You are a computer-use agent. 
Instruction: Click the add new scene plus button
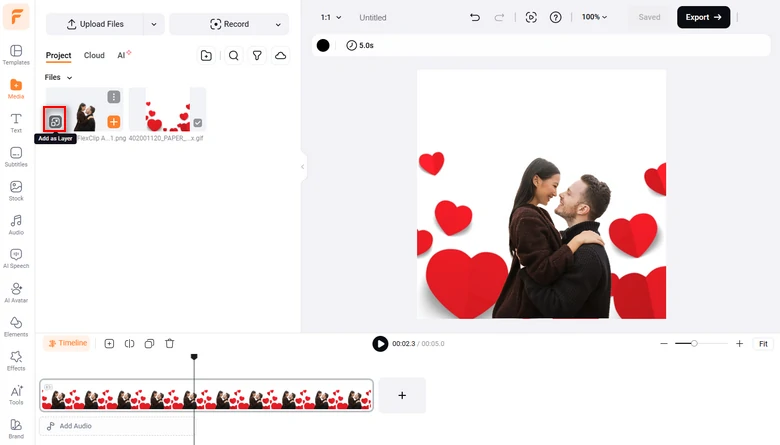tap(402, 395)
